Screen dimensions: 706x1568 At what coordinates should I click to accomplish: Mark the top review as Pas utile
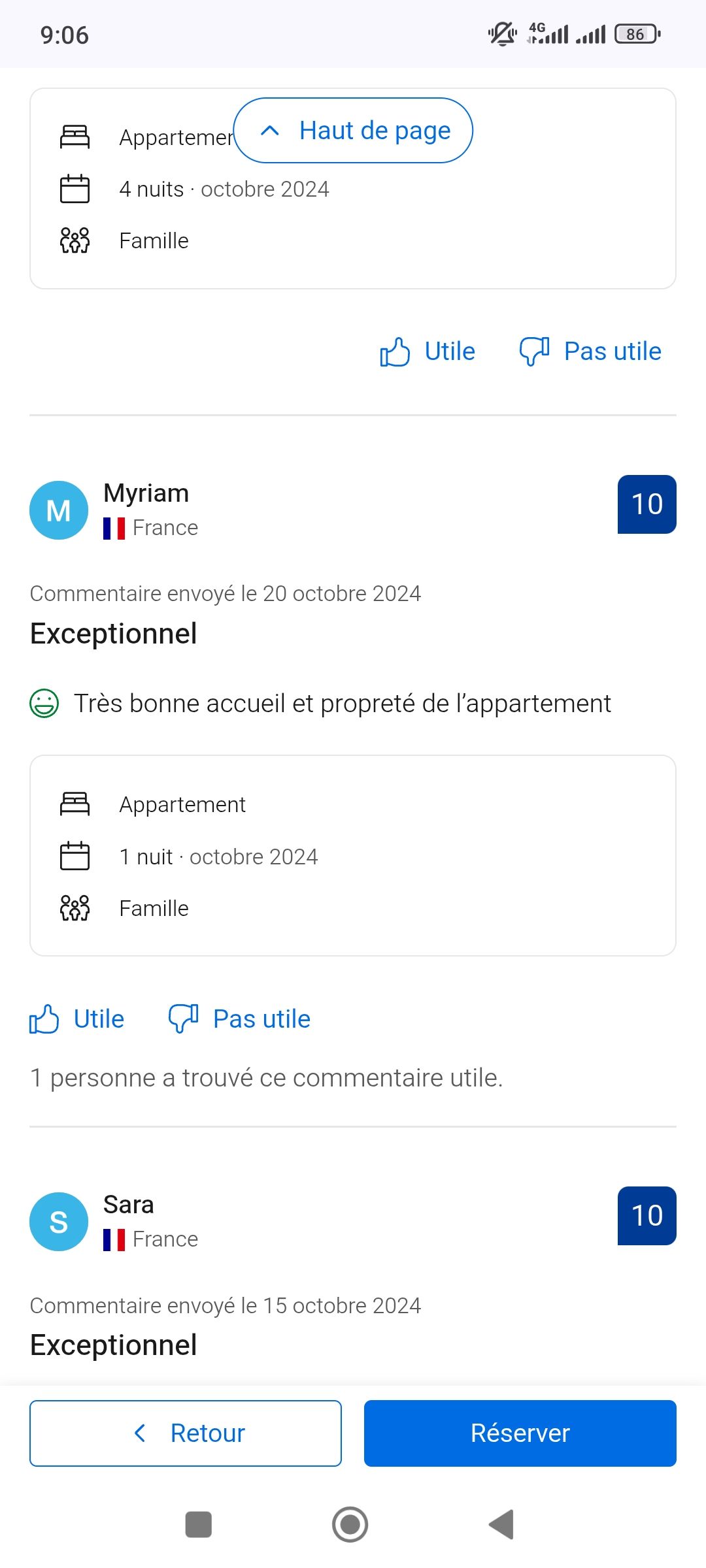612,351
